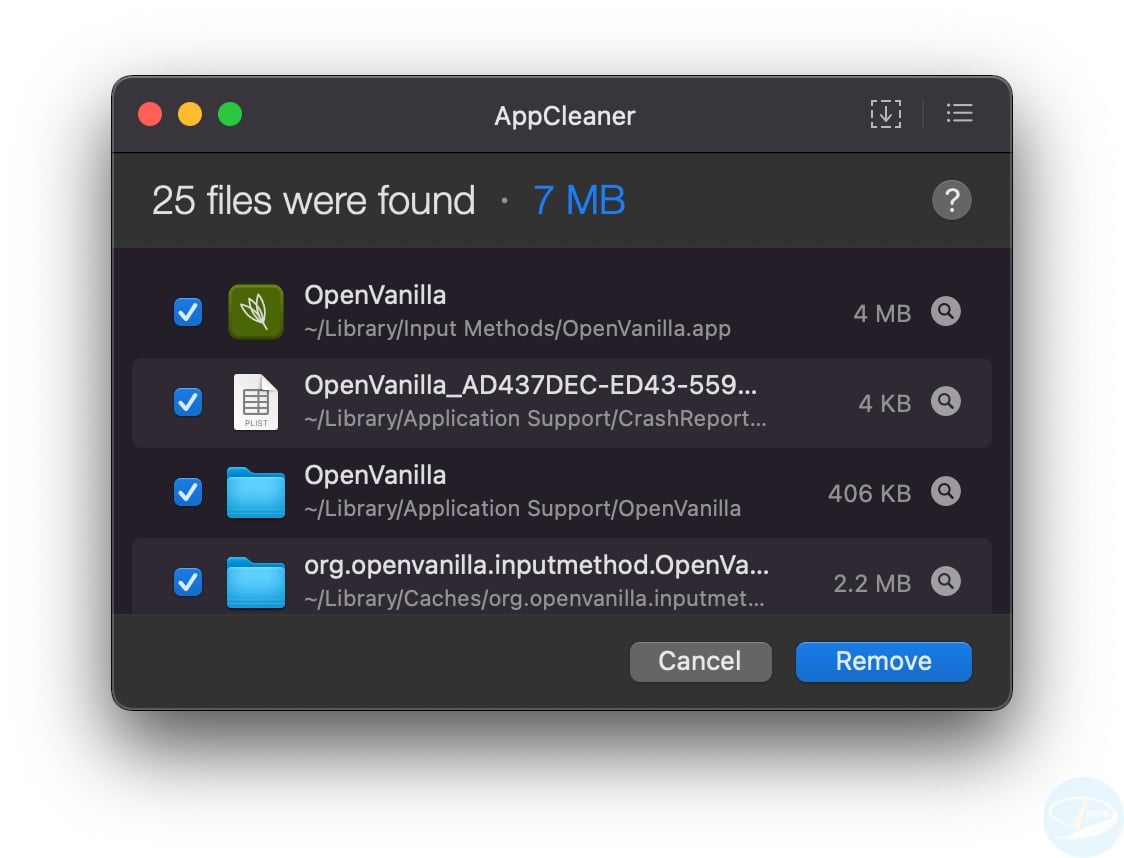Uncheck the Application Support OpenVanilla folder
Image resolution: width=1124 pixels, height=858 pixels.
[187, 492]
